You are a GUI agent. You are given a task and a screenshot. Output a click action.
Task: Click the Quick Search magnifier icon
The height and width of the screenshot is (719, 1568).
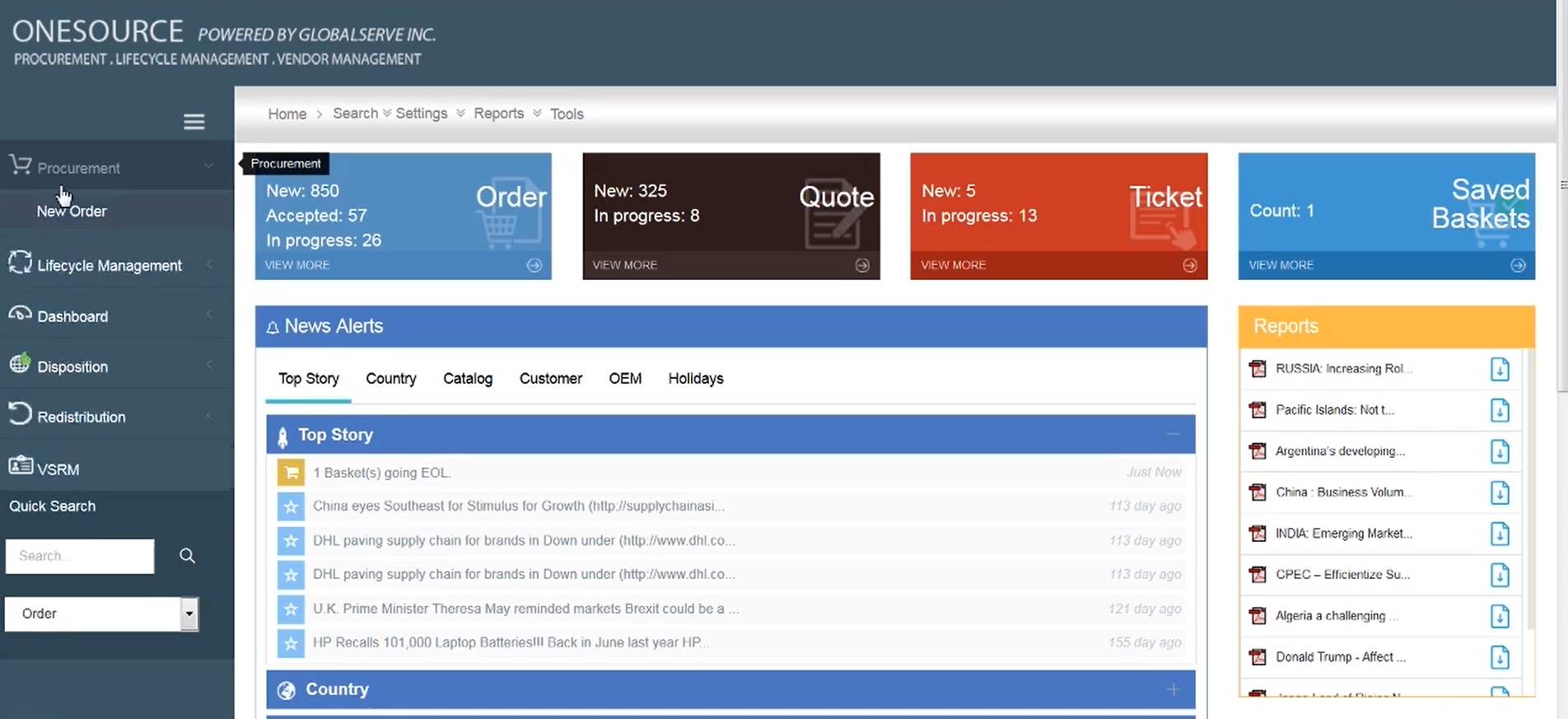pyautogui.click(x=188, y=556)
